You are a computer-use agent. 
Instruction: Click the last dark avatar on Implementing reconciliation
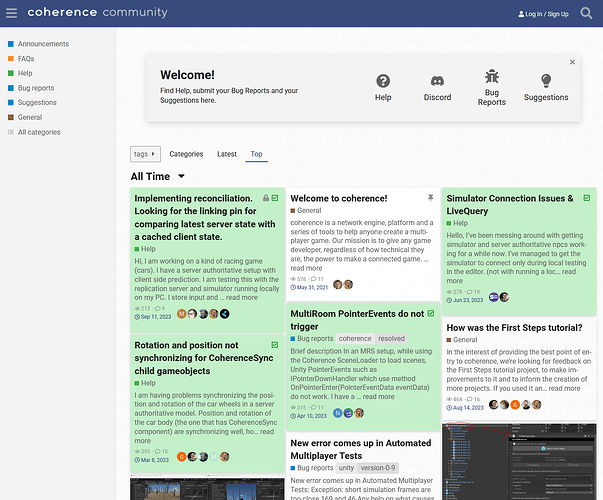click(225, 314)
